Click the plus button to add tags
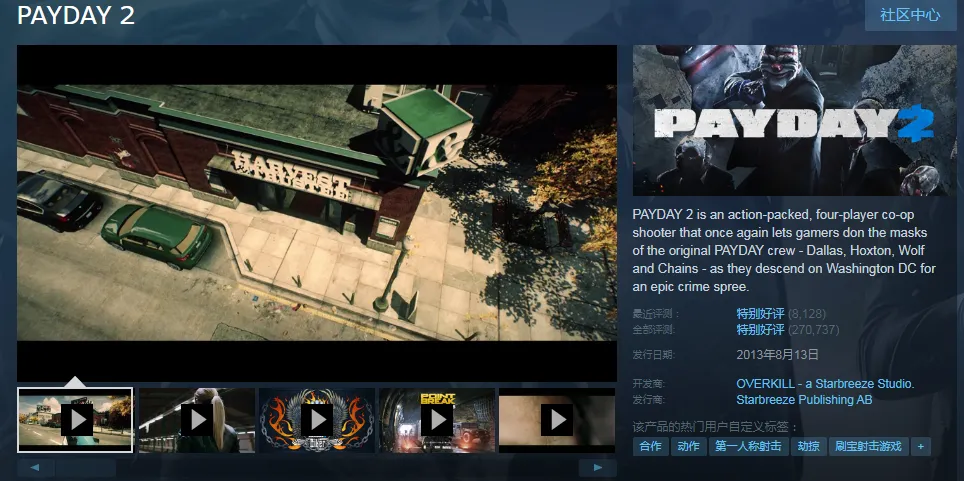The width and height of the screenshot is (964, 481). point(920,446)
